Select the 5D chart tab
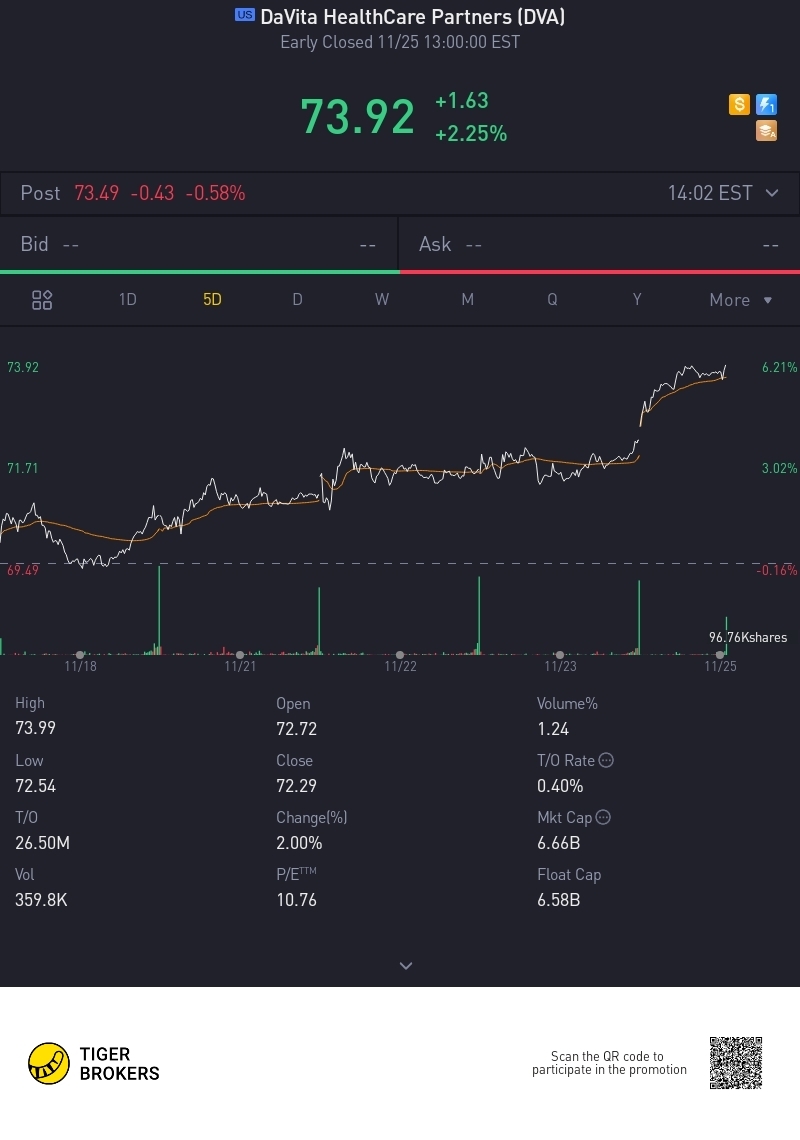The image size is (800, 1140). (x=212, y=300)
